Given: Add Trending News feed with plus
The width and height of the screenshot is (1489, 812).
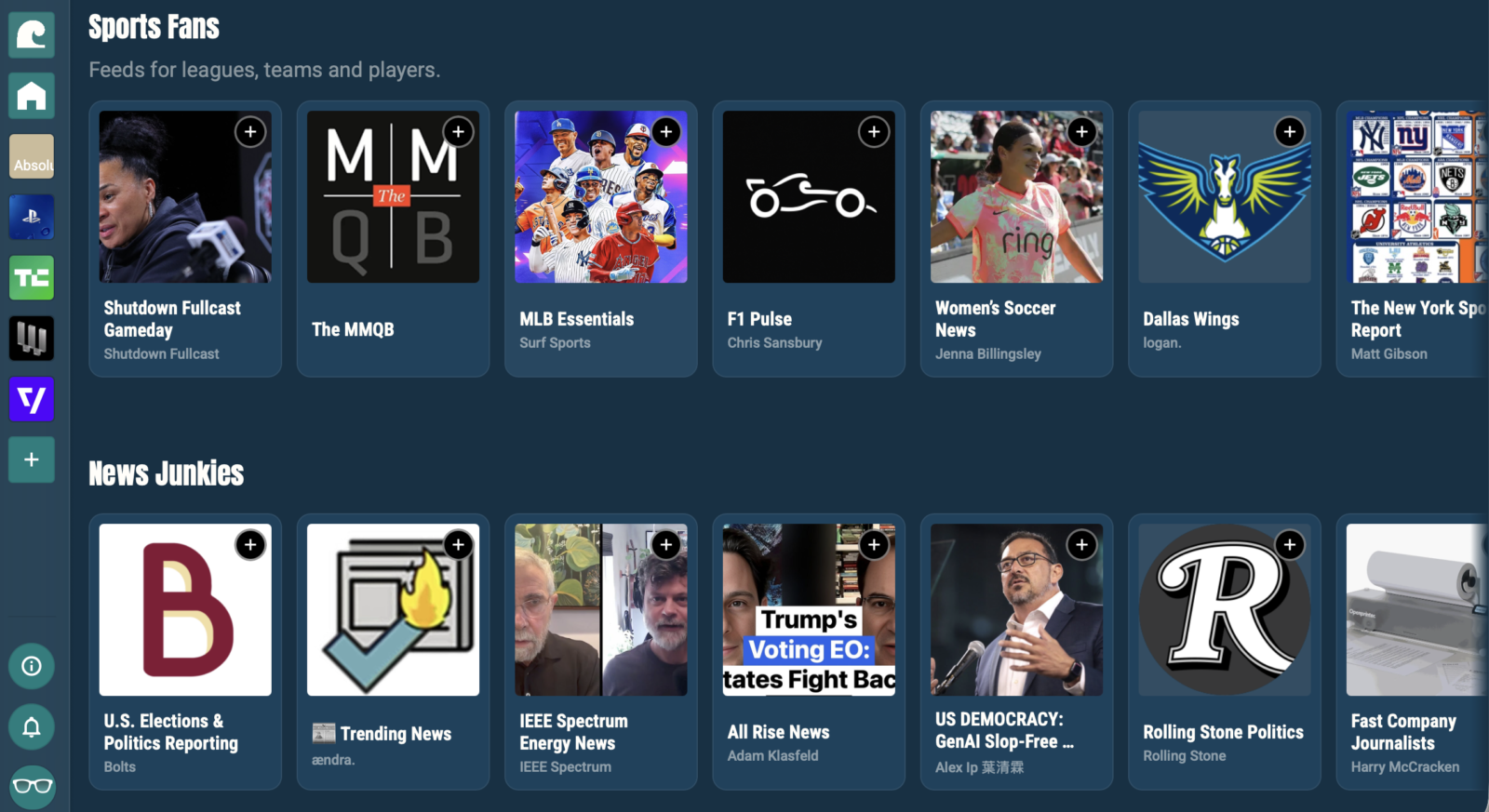Looking at the screenshot, I should [x=458, y=545].
